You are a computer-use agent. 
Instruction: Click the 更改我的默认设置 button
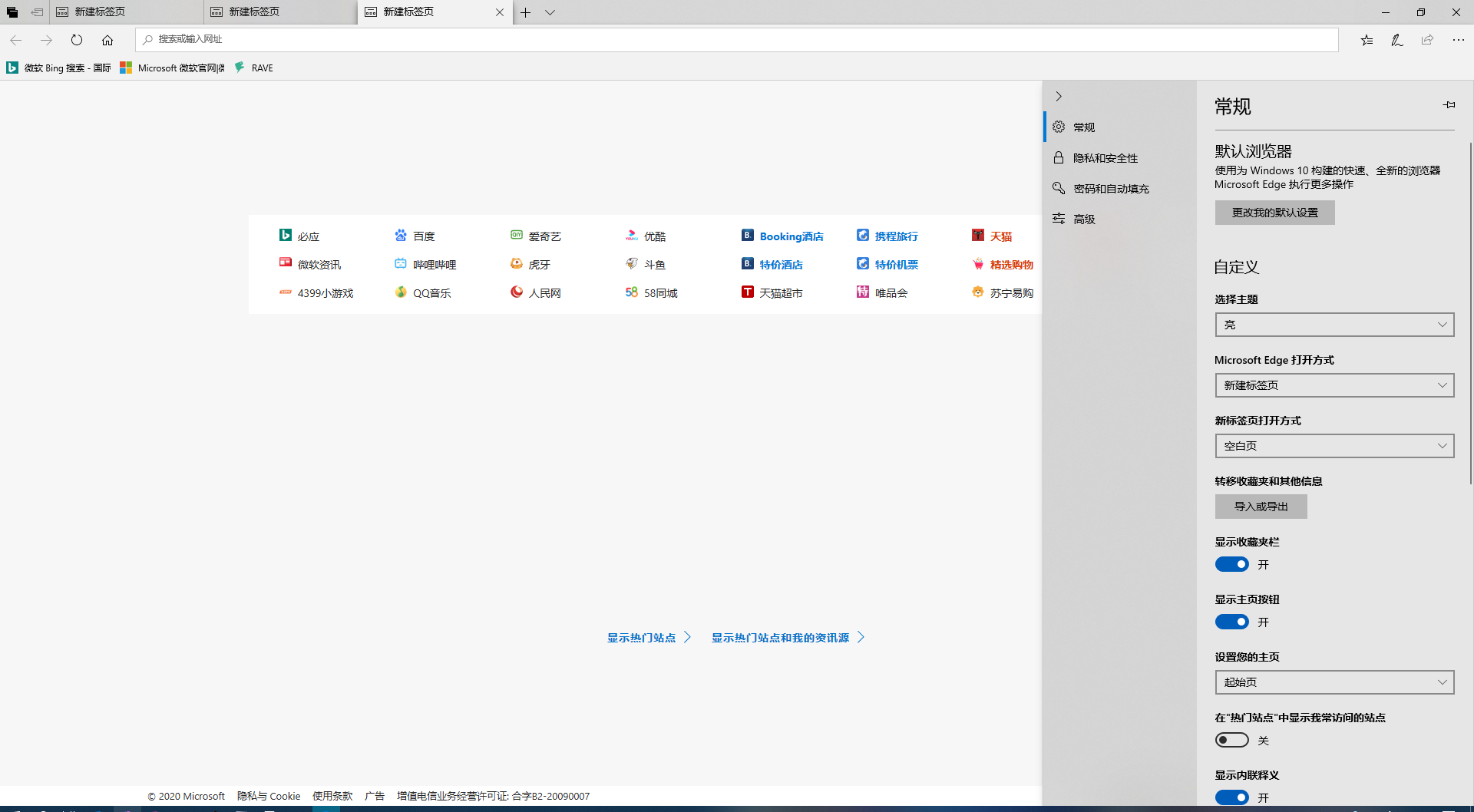coord(1274,213)
